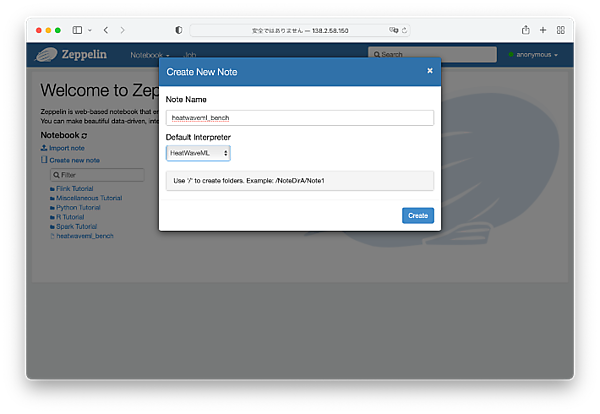Open the Notebook menu
600x414 pixels.
click(x=150, y=55)
